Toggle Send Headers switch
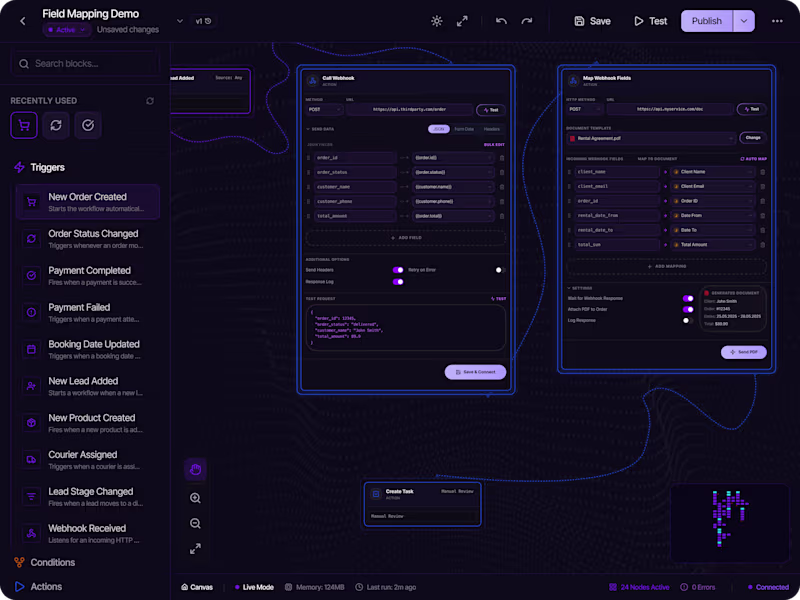Image resolution: width=800 pixels, height=600 pixels. click(x=398, y=270)
